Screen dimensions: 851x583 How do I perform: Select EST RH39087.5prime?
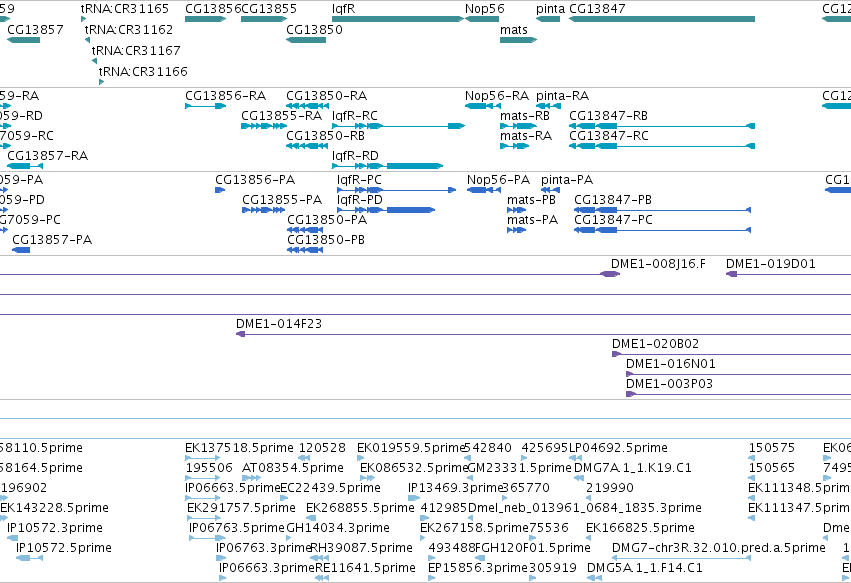coord(319,559)
